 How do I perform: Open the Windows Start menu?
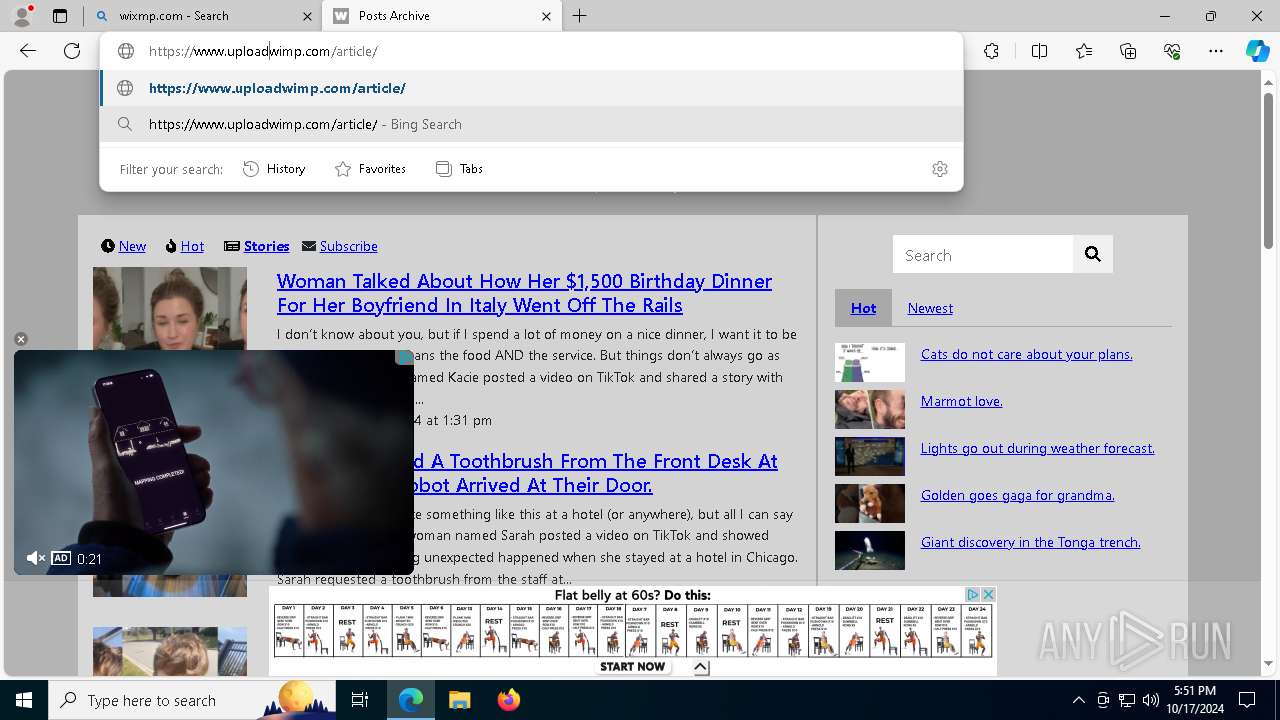pos(24,700)
